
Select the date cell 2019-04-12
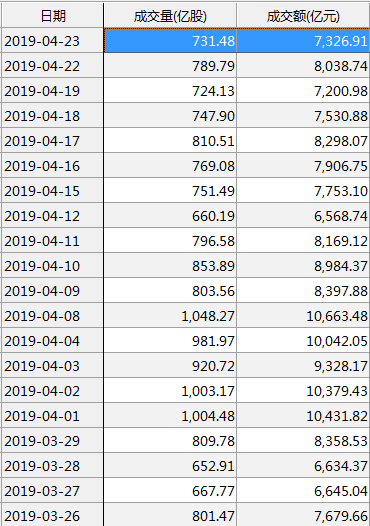[52, 216]
